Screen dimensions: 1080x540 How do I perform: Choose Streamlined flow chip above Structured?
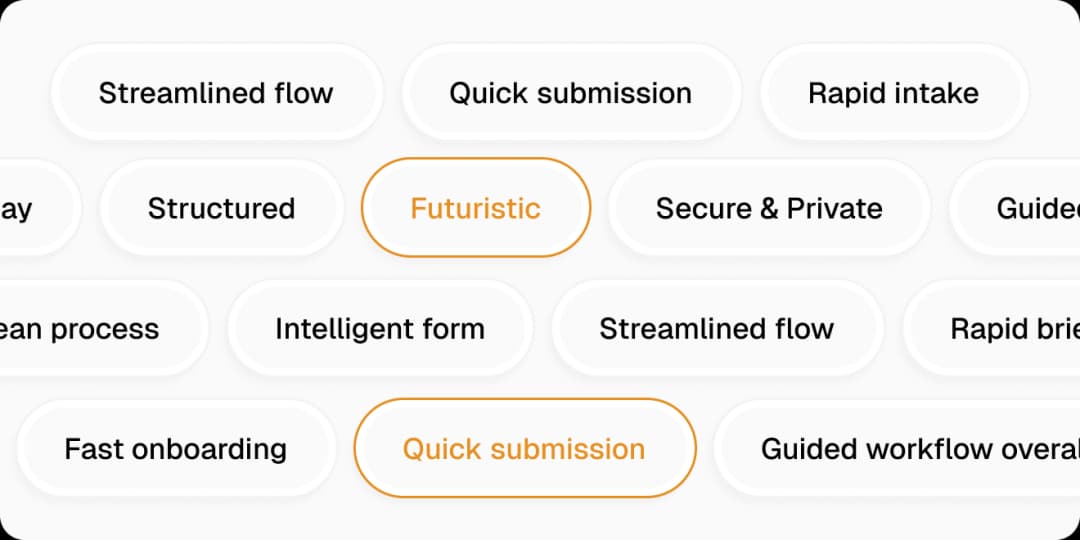point(216,93)
